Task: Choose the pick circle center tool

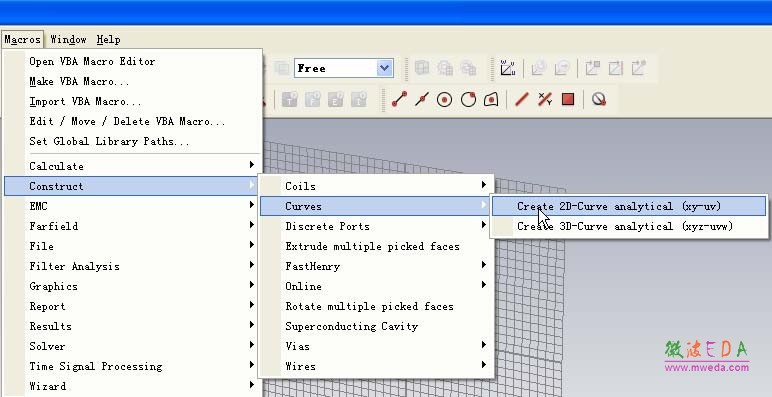Action: pos(445,99)
